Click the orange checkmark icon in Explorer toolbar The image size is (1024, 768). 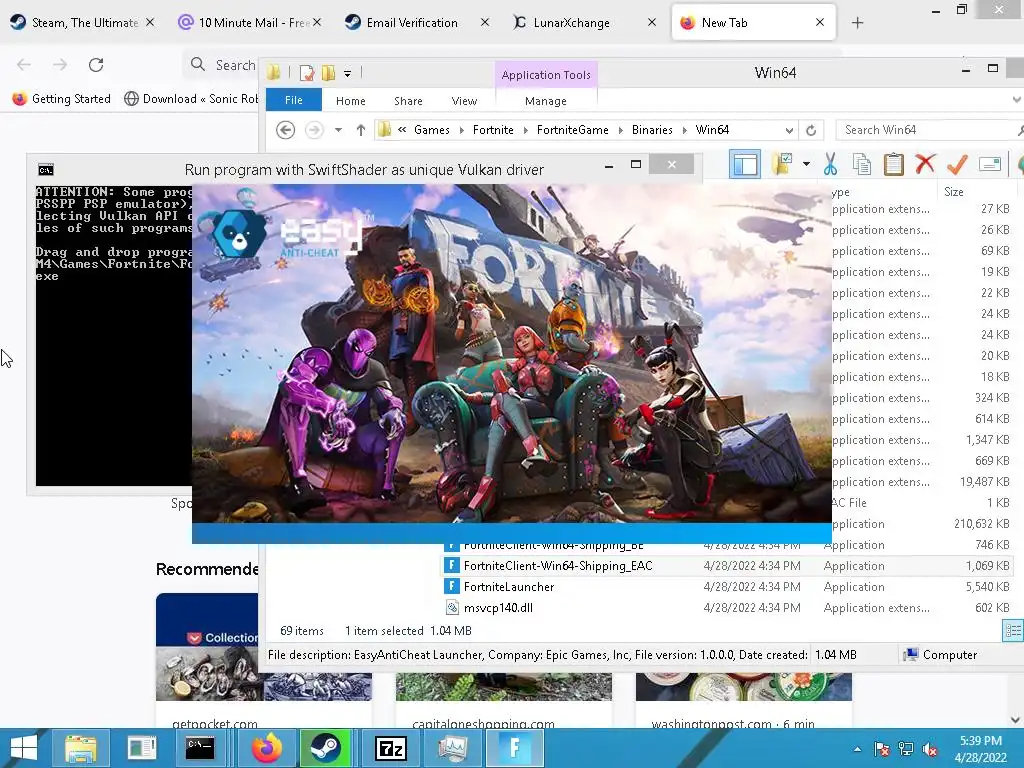coord(957,164)
